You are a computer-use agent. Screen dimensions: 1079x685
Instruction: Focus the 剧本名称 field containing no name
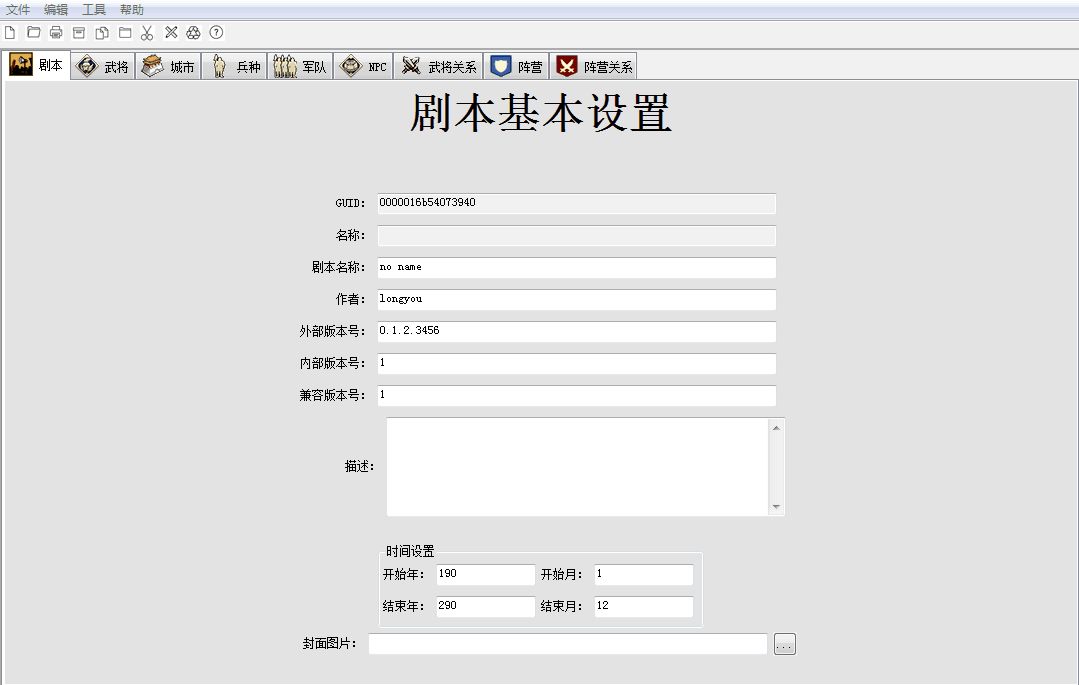pos(577,267)
